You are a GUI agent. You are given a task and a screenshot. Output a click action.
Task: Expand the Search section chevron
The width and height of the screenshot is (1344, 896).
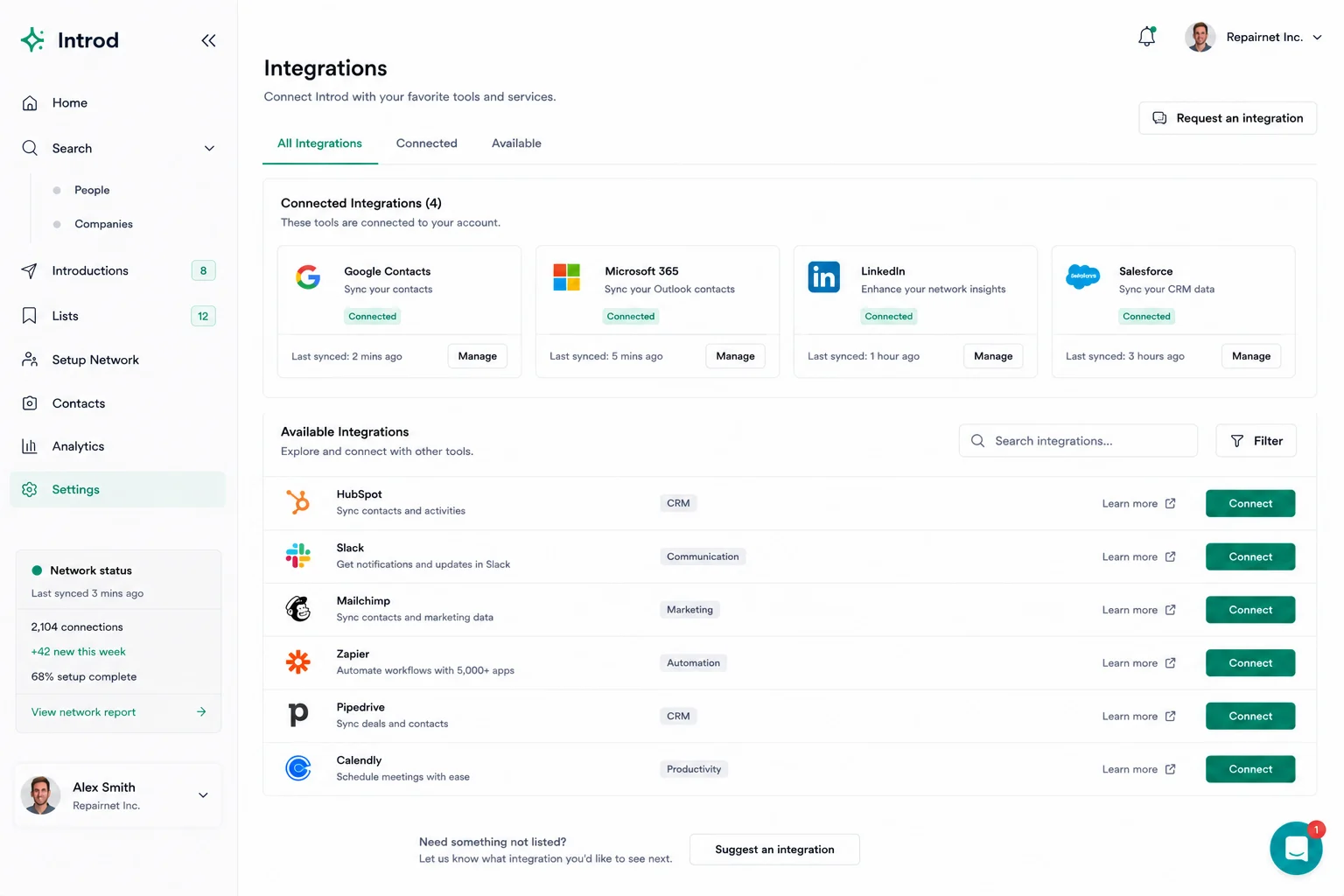(209, 149)
